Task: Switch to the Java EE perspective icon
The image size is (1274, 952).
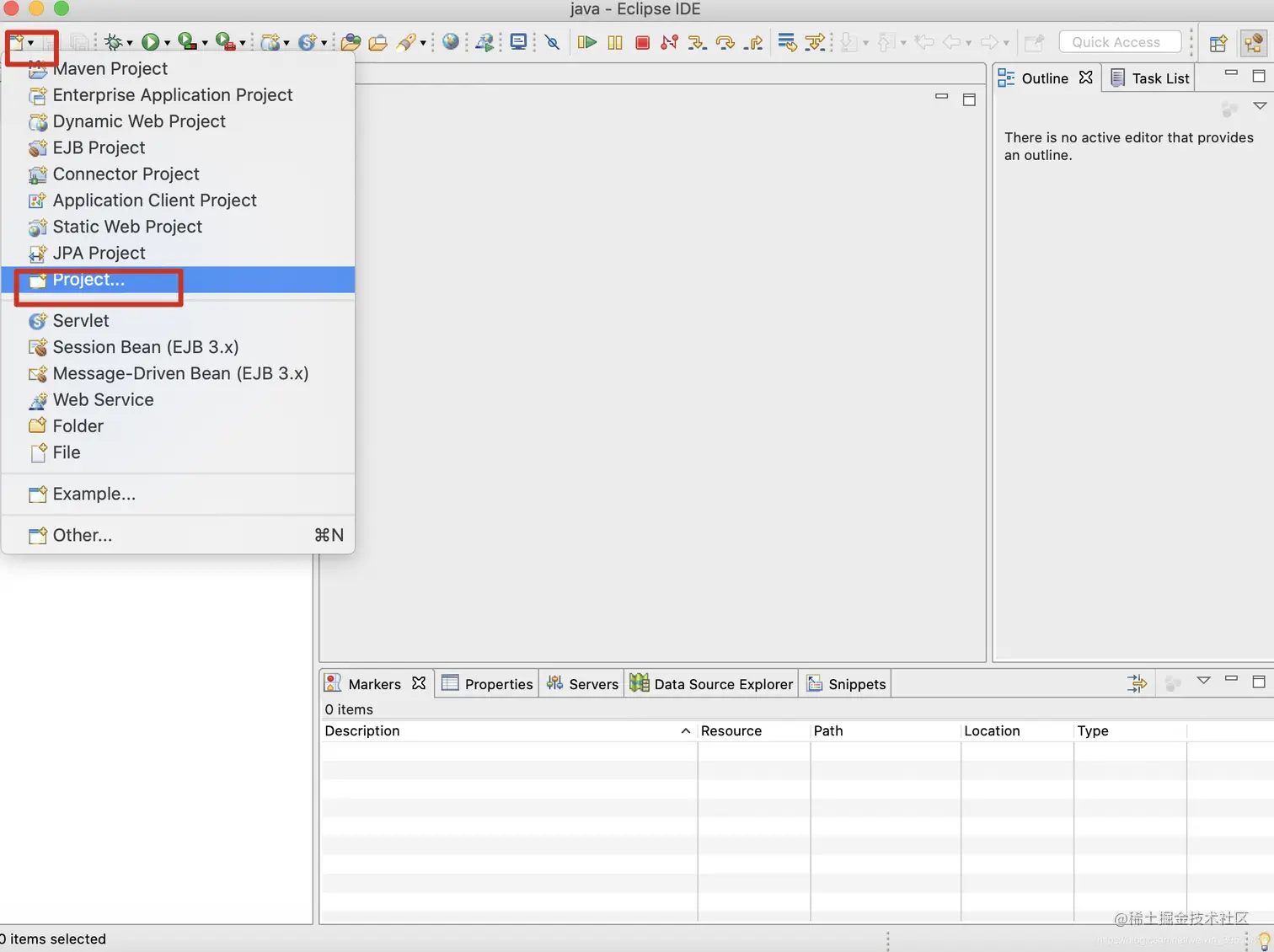Action: click(x=1254, y=43)
